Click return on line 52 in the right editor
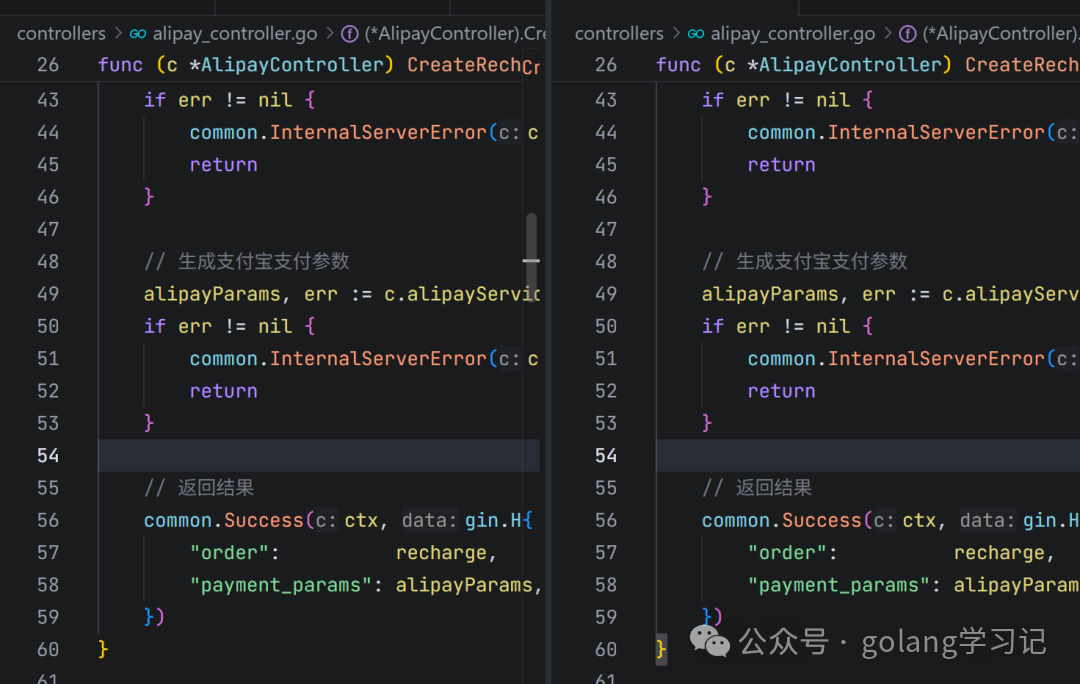Viewport: 1080px width, 684px height. [x=781, y=391]
